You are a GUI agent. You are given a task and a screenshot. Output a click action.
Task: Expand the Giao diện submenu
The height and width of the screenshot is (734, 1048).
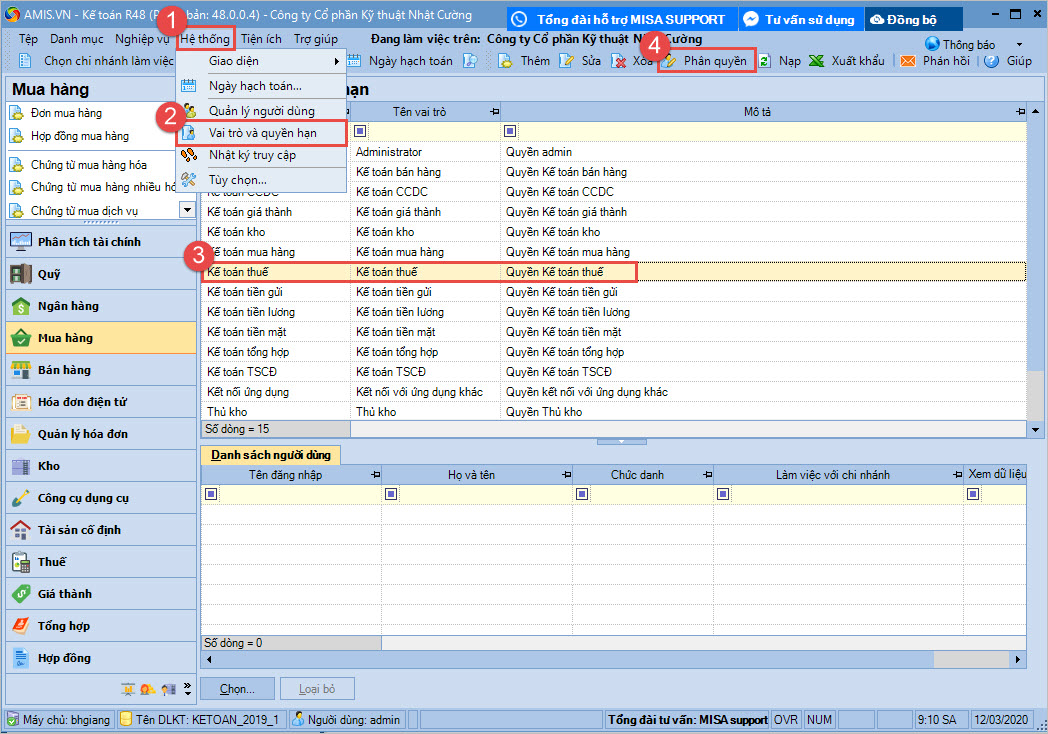(260, 61)
